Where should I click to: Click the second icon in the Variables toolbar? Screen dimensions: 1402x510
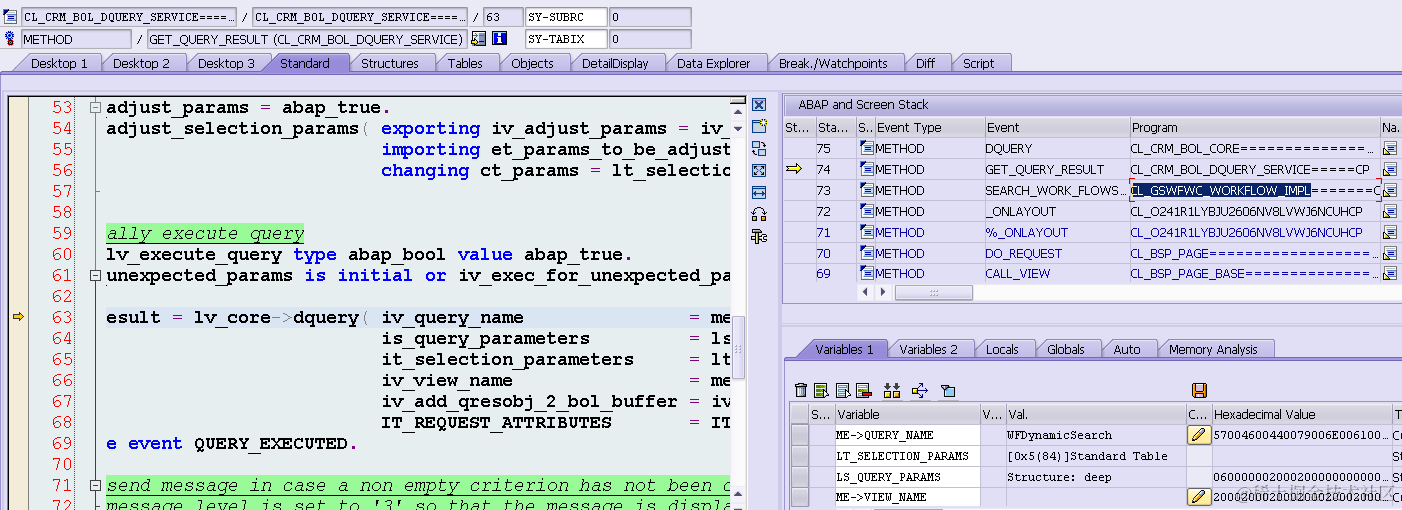pyautogui.click(x=821, y=390)
